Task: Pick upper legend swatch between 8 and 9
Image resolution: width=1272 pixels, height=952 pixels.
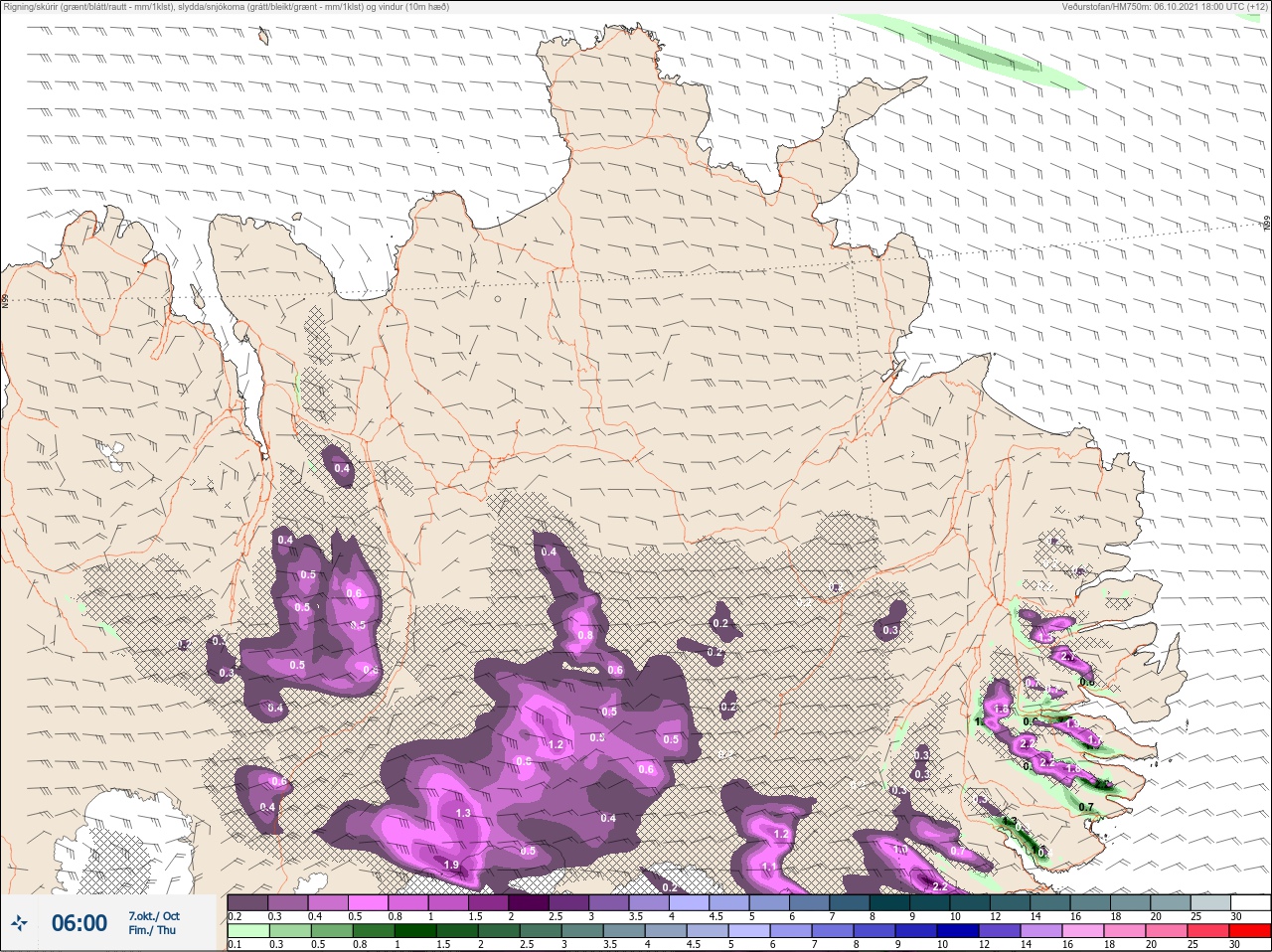Action: coord(890,902)
